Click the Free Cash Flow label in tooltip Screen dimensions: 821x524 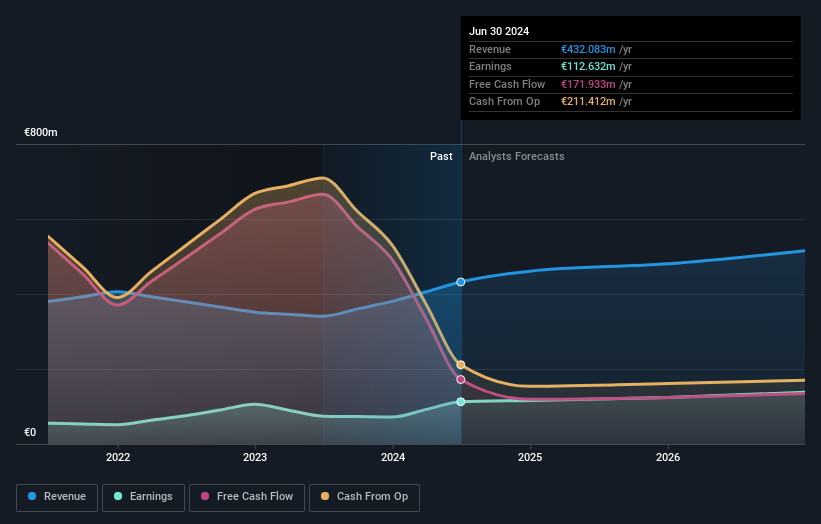click(507, 84)
